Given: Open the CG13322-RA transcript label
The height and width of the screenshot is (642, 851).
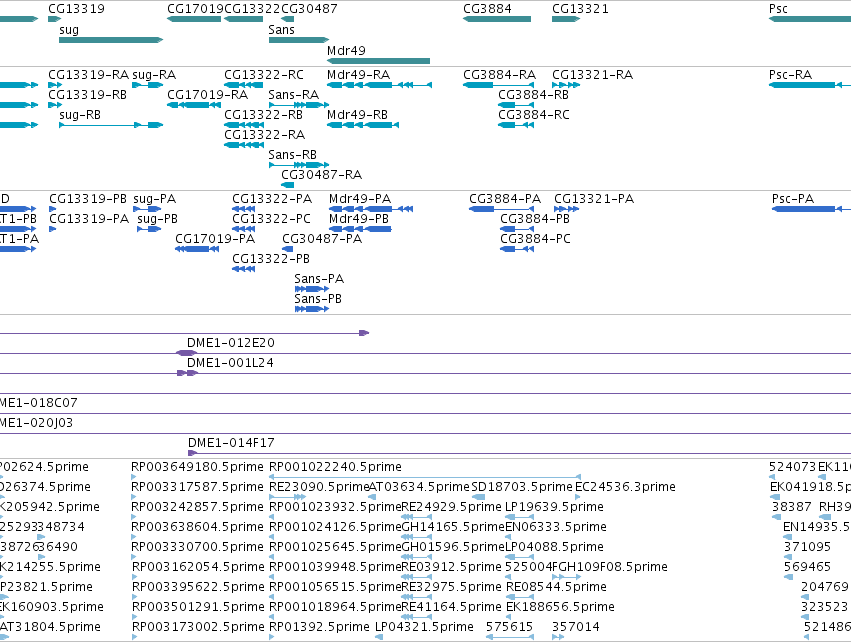Looking at the screenshot, I should click(264, 135).
